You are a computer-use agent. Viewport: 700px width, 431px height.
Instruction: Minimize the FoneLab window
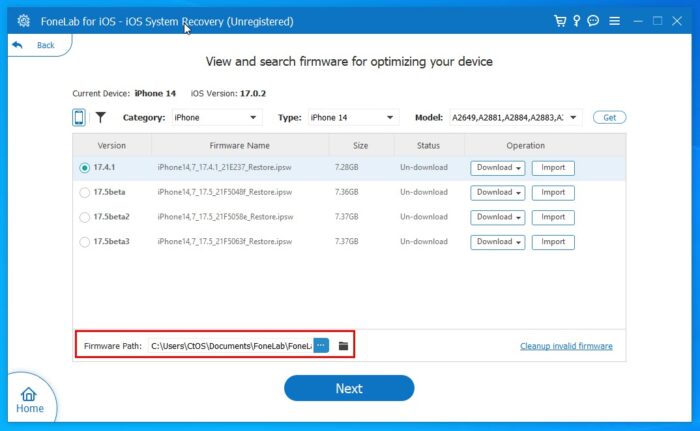point(638,21)
